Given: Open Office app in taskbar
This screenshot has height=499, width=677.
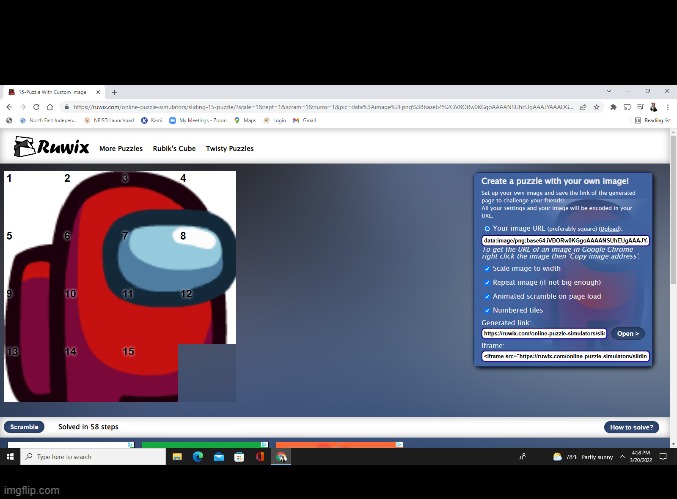Looking at the screenshot, I should [x=259, y=456].
